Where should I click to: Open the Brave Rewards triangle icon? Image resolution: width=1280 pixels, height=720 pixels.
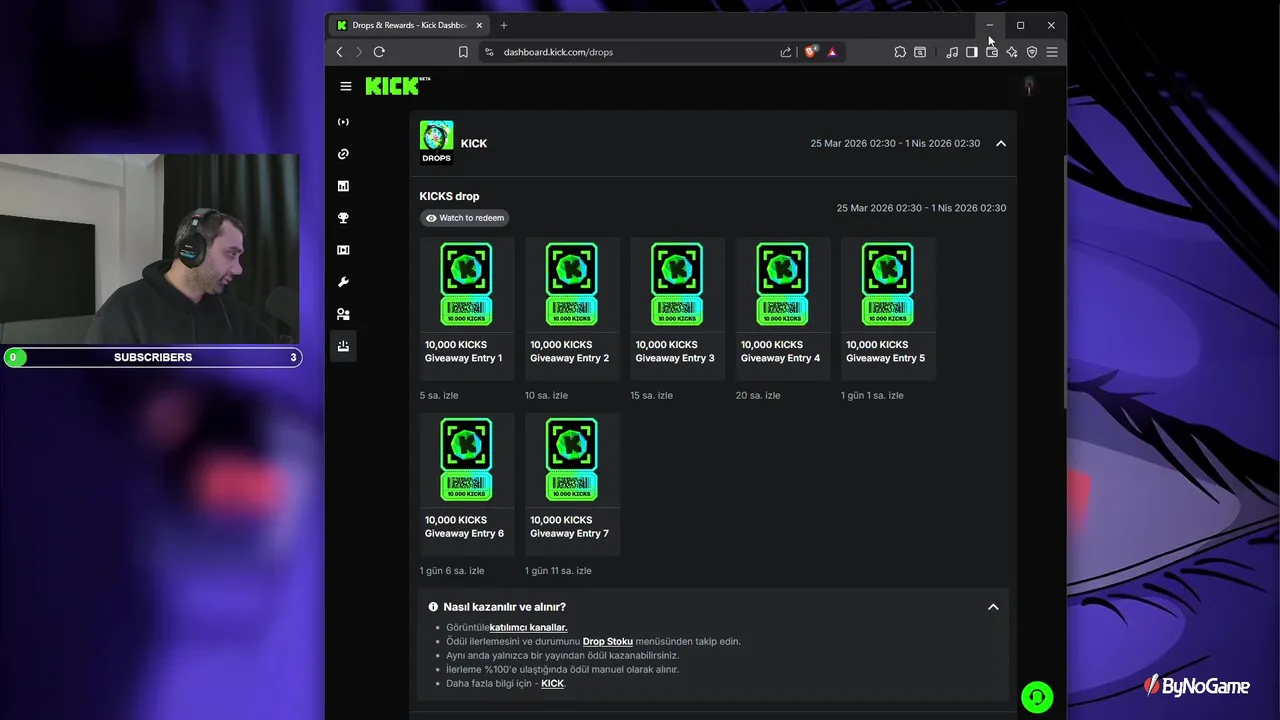click(832, 52)
